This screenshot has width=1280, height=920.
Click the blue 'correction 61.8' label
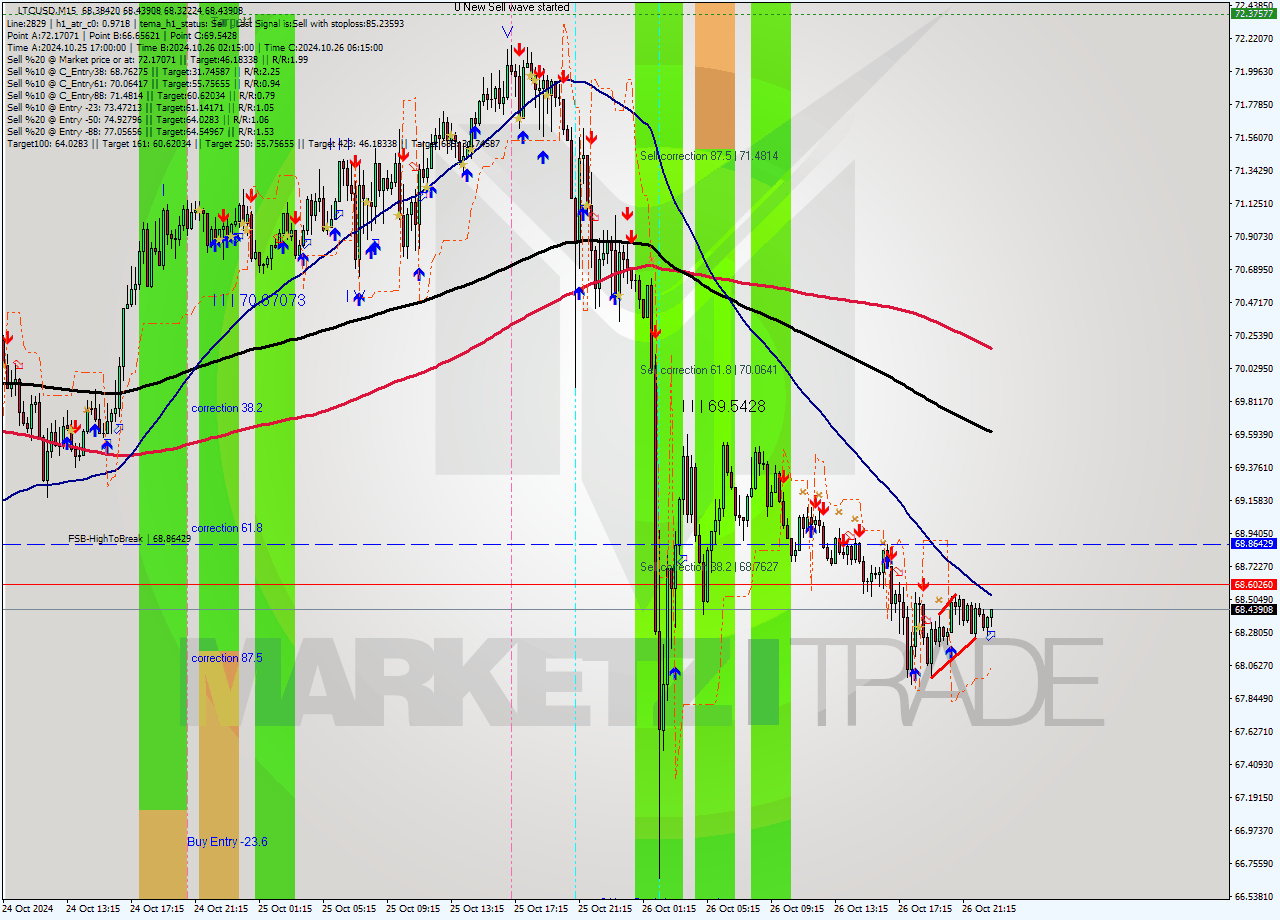pyautogui.click(x=227, y=528)
